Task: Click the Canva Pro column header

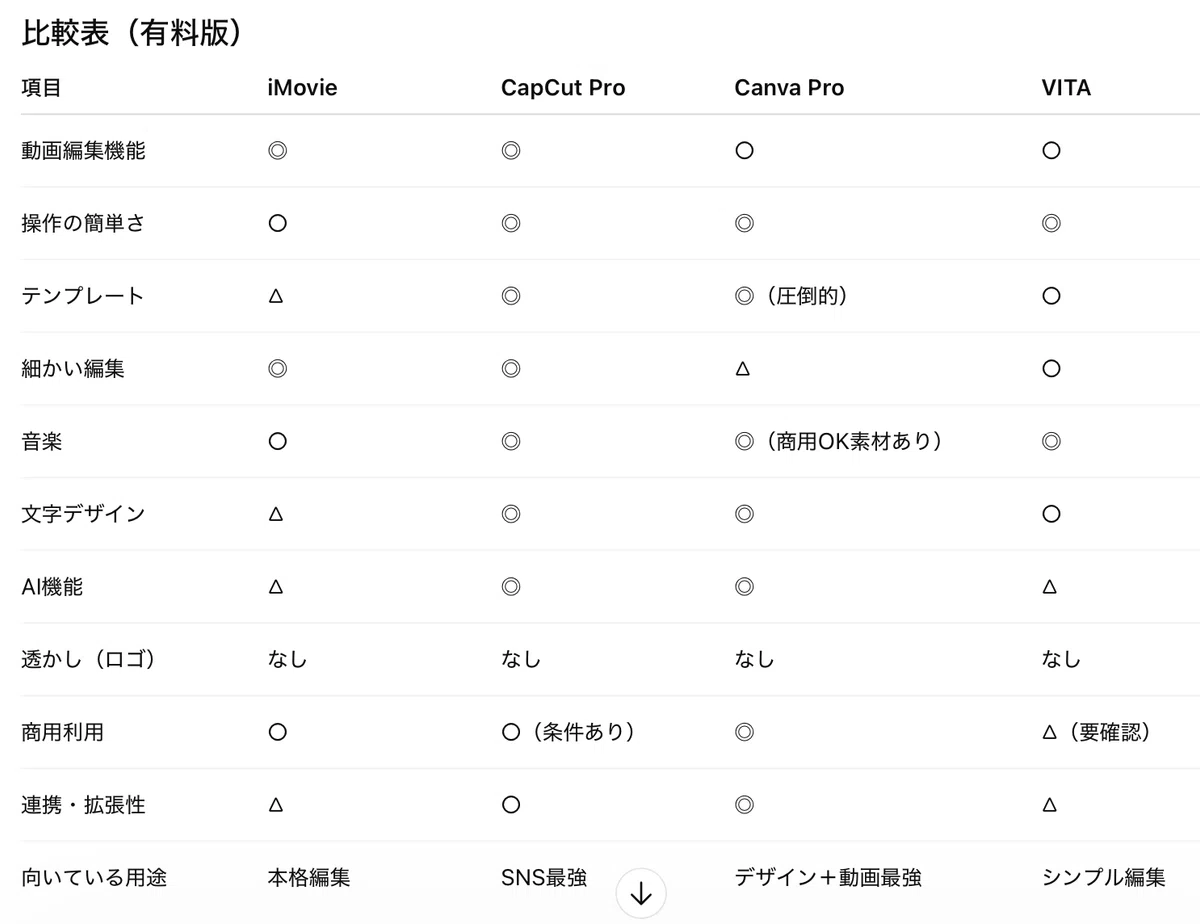Action: tap(789, 88)
